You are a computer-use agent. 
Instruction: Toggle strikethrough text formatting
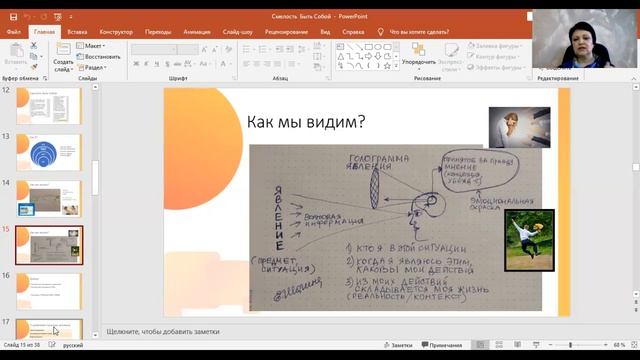tap(177, 64)
